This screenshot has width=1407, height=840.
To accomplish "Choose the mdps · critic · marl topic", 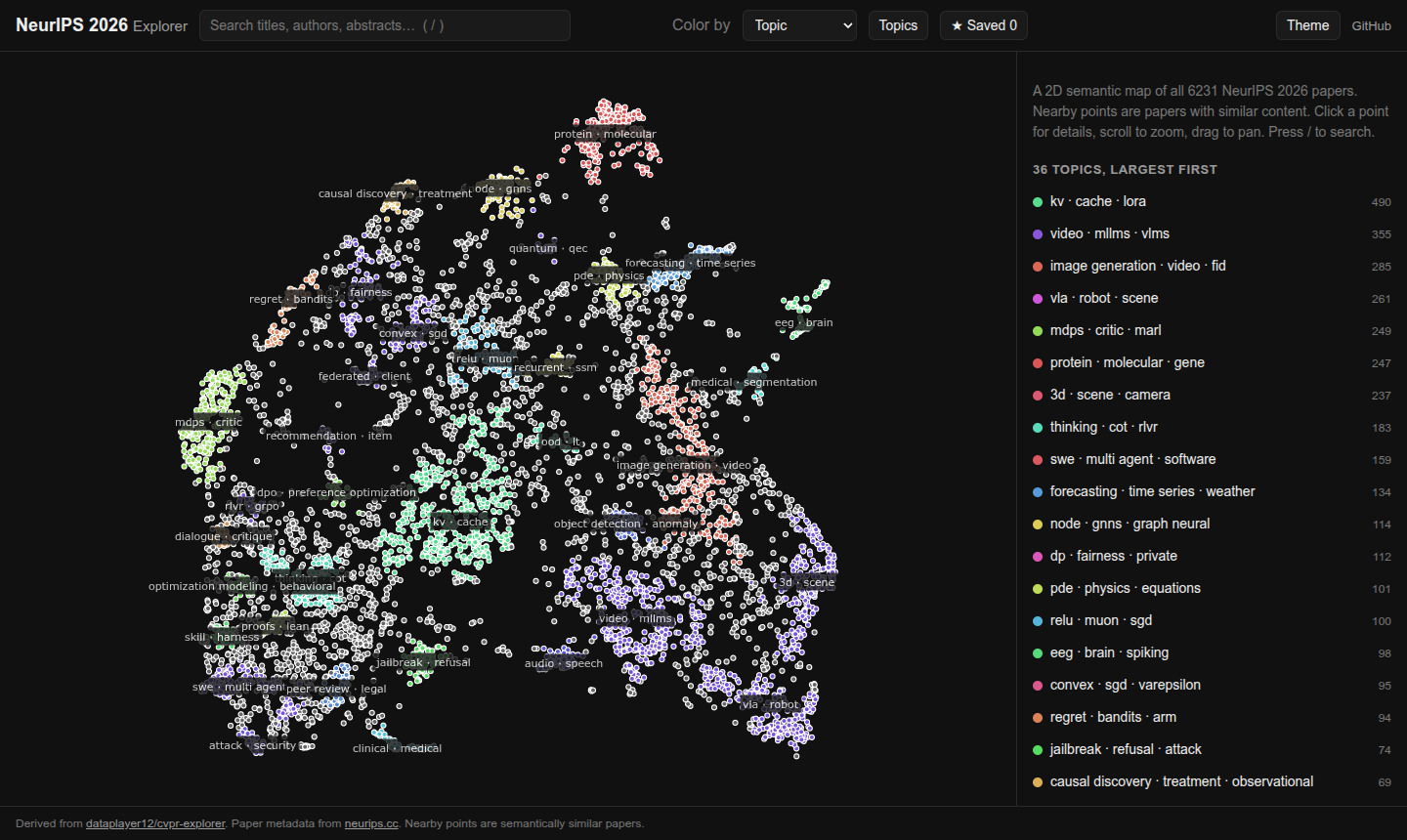I will coord(1212,330).
